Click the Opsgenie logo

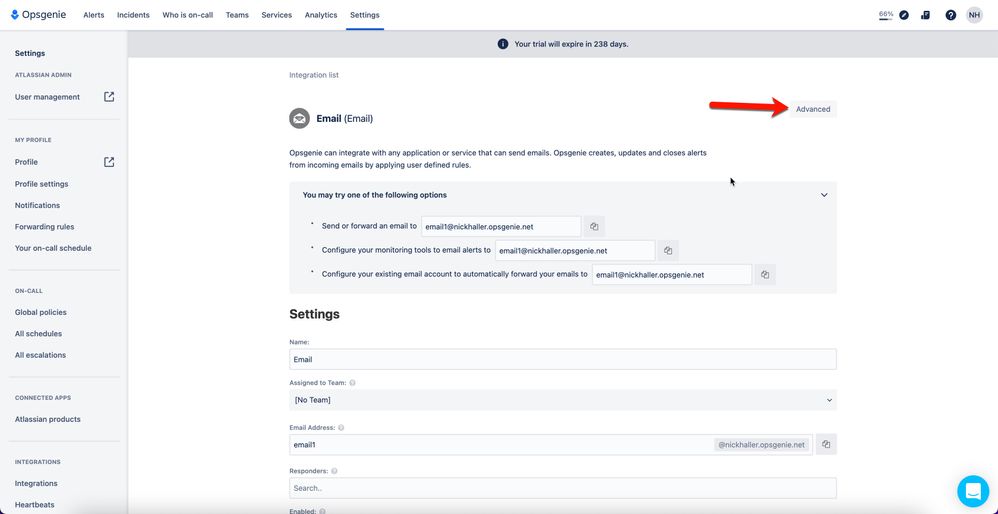pyautogui.click(x=36, y=15)
